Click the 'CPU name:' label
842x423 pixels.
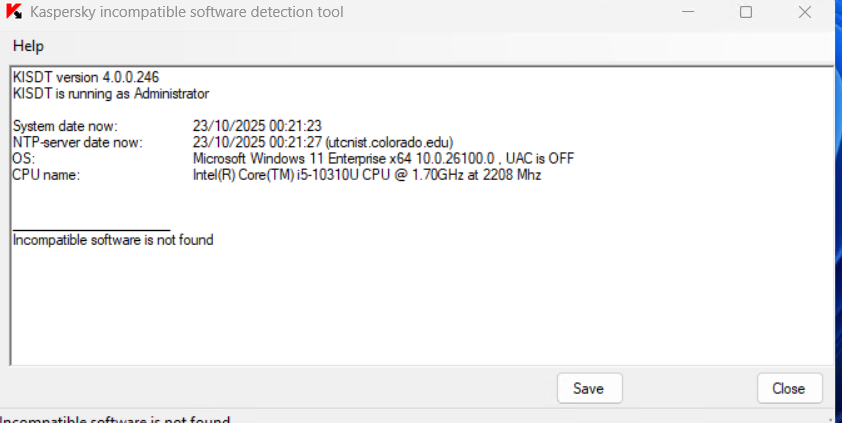click(45, 174)
